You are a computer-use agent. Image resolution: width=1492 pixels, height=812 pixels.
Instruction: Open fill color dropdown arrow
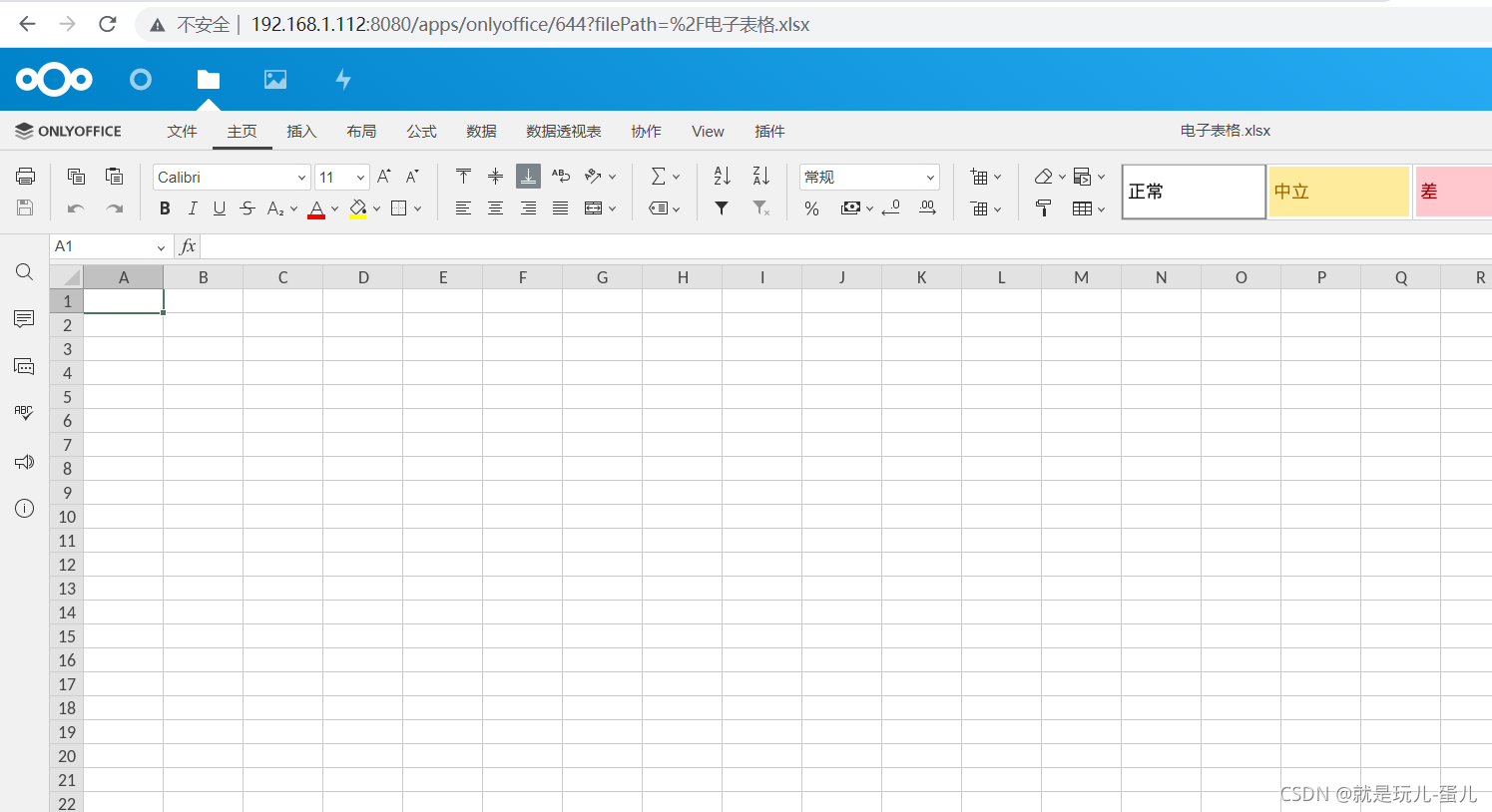(376, 209)
